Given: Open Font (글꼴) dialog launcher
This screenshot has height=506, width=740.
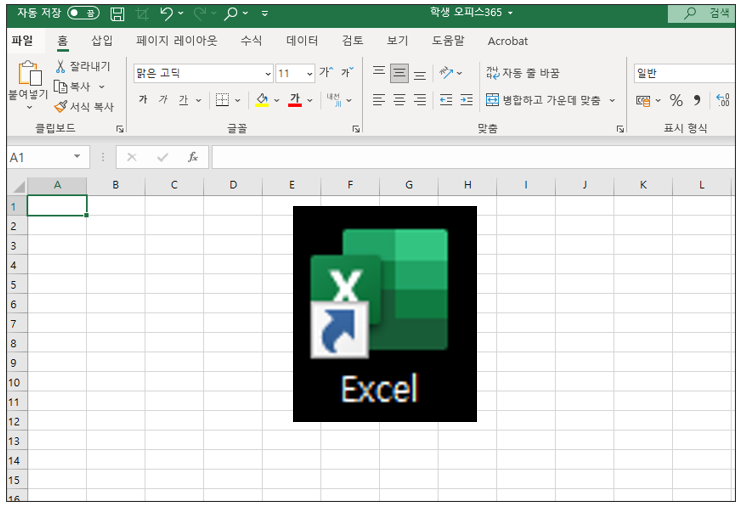Looking at the screenshot, I should pos(356,129).
